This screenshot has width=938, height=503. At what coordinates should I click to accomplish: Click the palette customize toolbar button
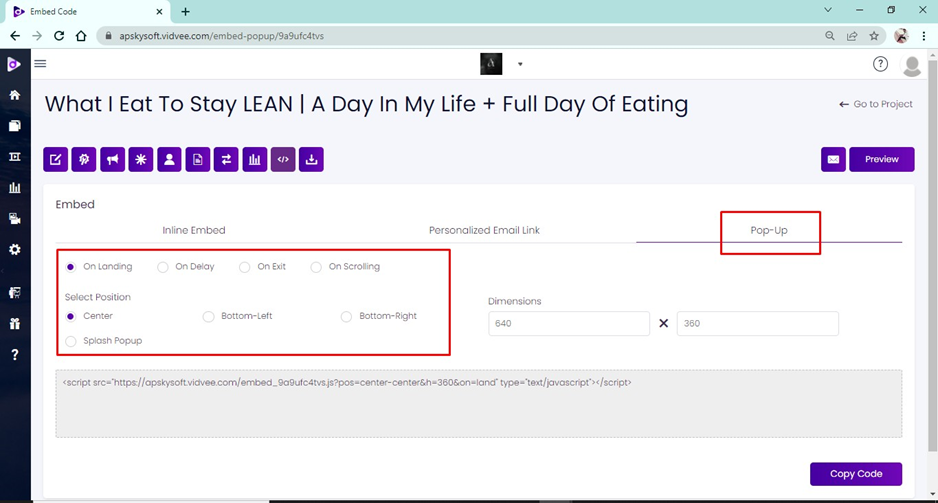pyautogui.click(x=84, y=160)
